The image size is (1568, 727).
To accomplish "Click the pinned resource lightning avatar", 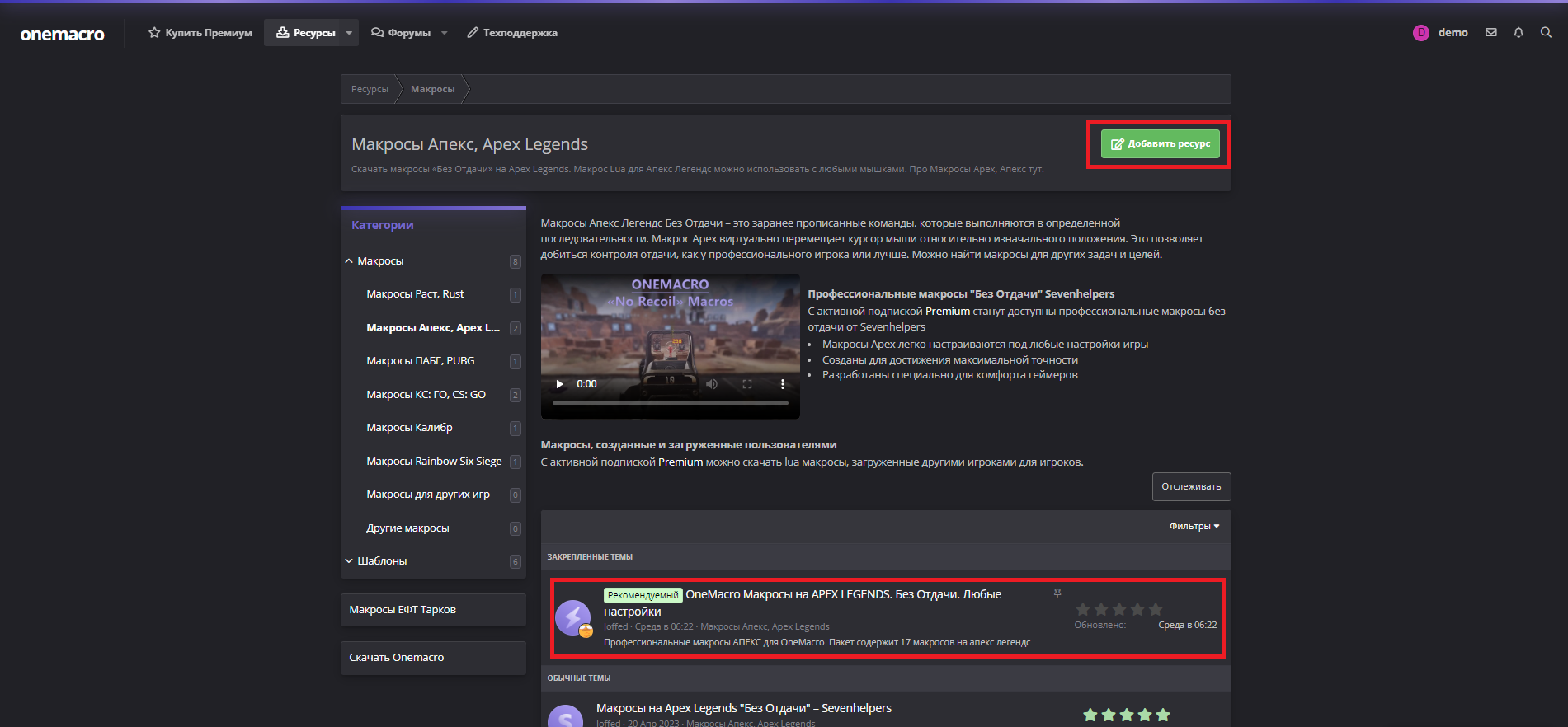I will pyautogui.click(x=573, y=618).
